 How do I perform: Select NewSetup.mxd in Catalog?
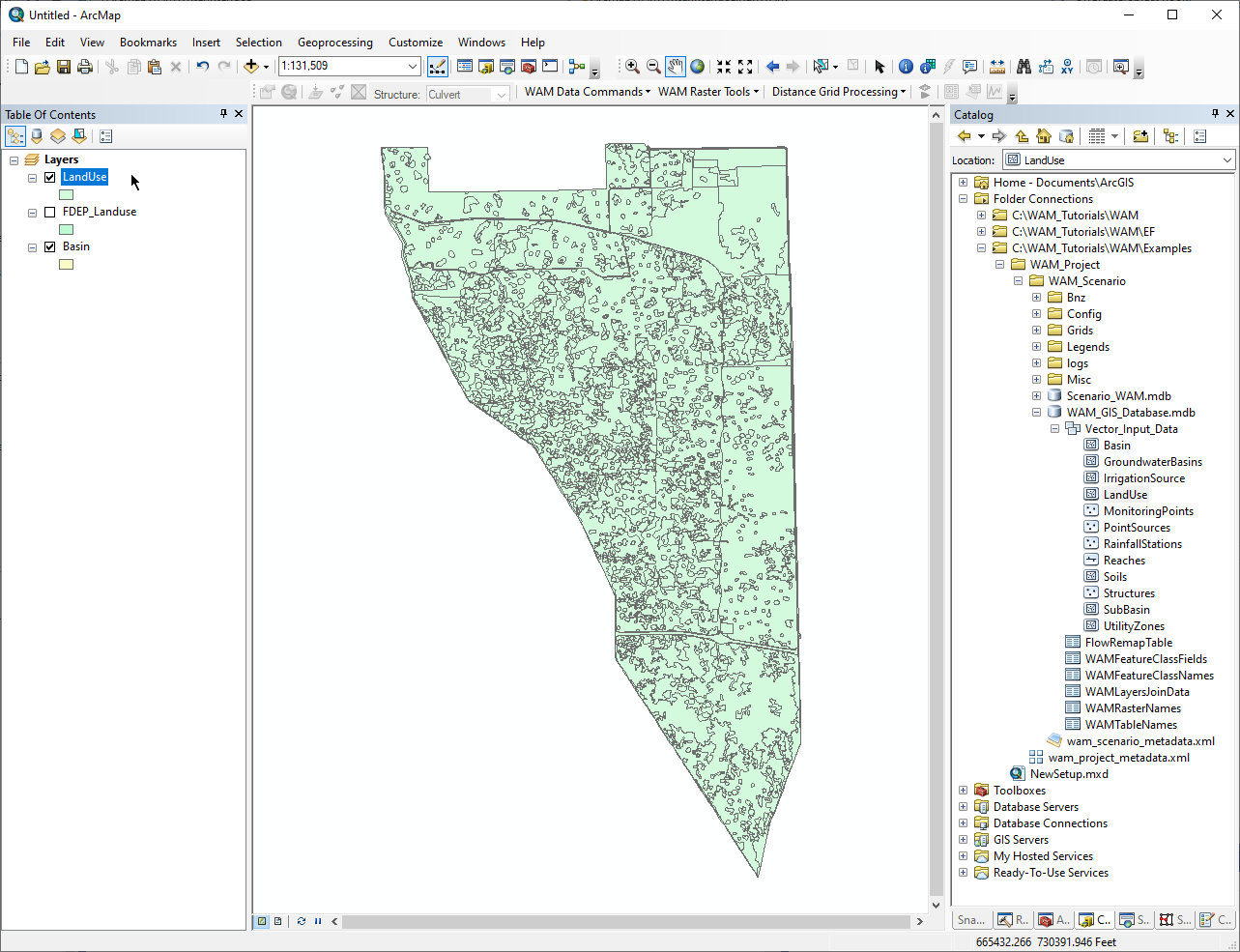pyautogui.click(x=1069, y=774)
